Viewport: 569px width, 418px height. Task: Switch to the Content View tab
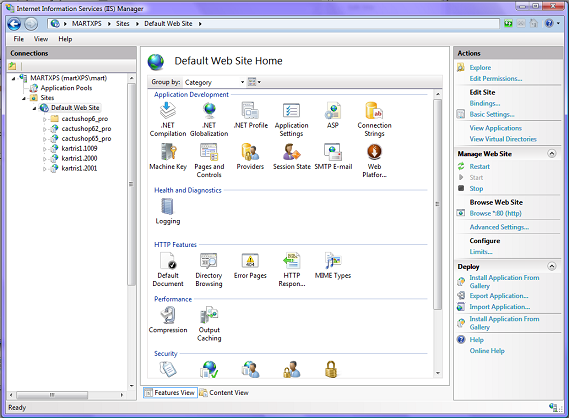coord(224,393)
